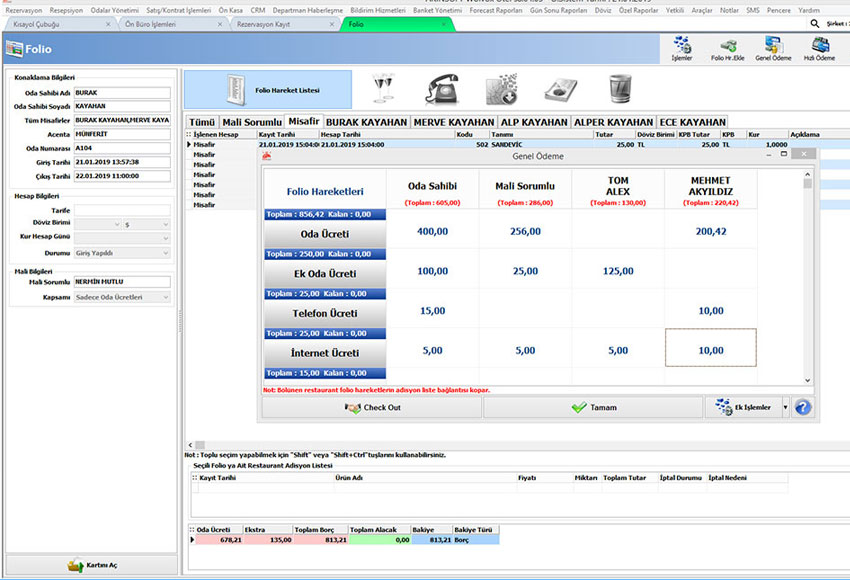Screen dimensions: 850x580
Task: Open Genel Ödeme toolbar icon
Action: click(x=773, y=48)
